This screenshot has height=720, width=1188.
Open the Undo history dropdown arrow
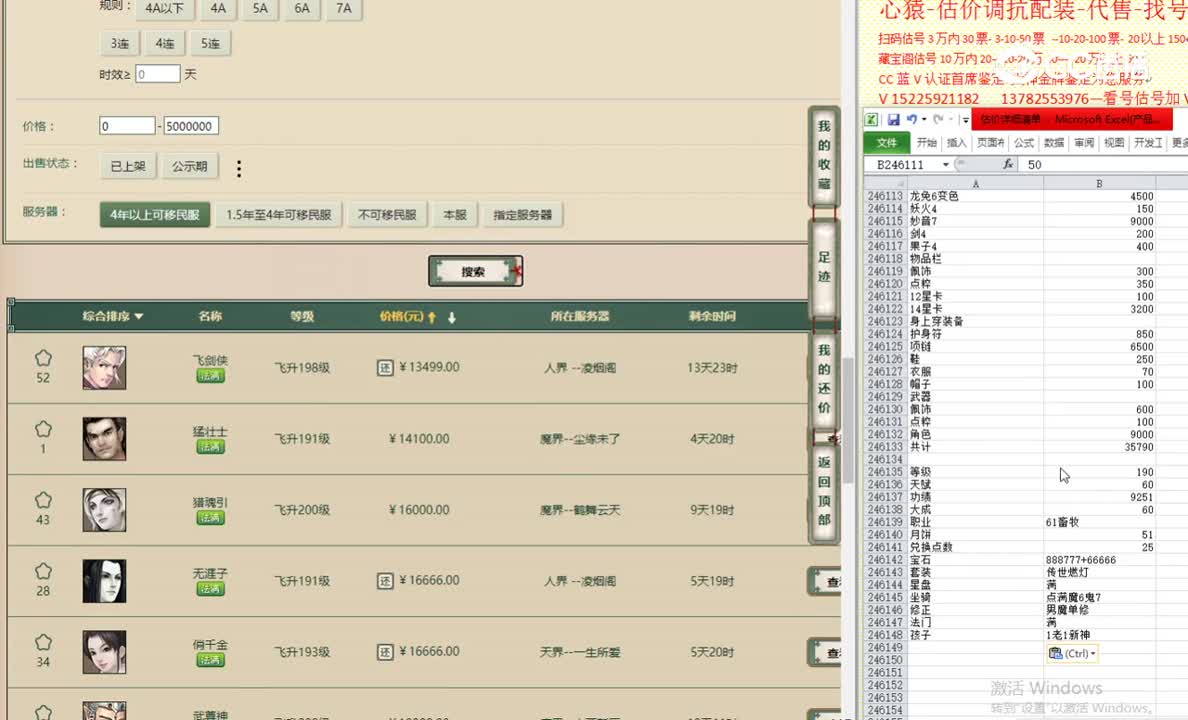click(924, 119)
